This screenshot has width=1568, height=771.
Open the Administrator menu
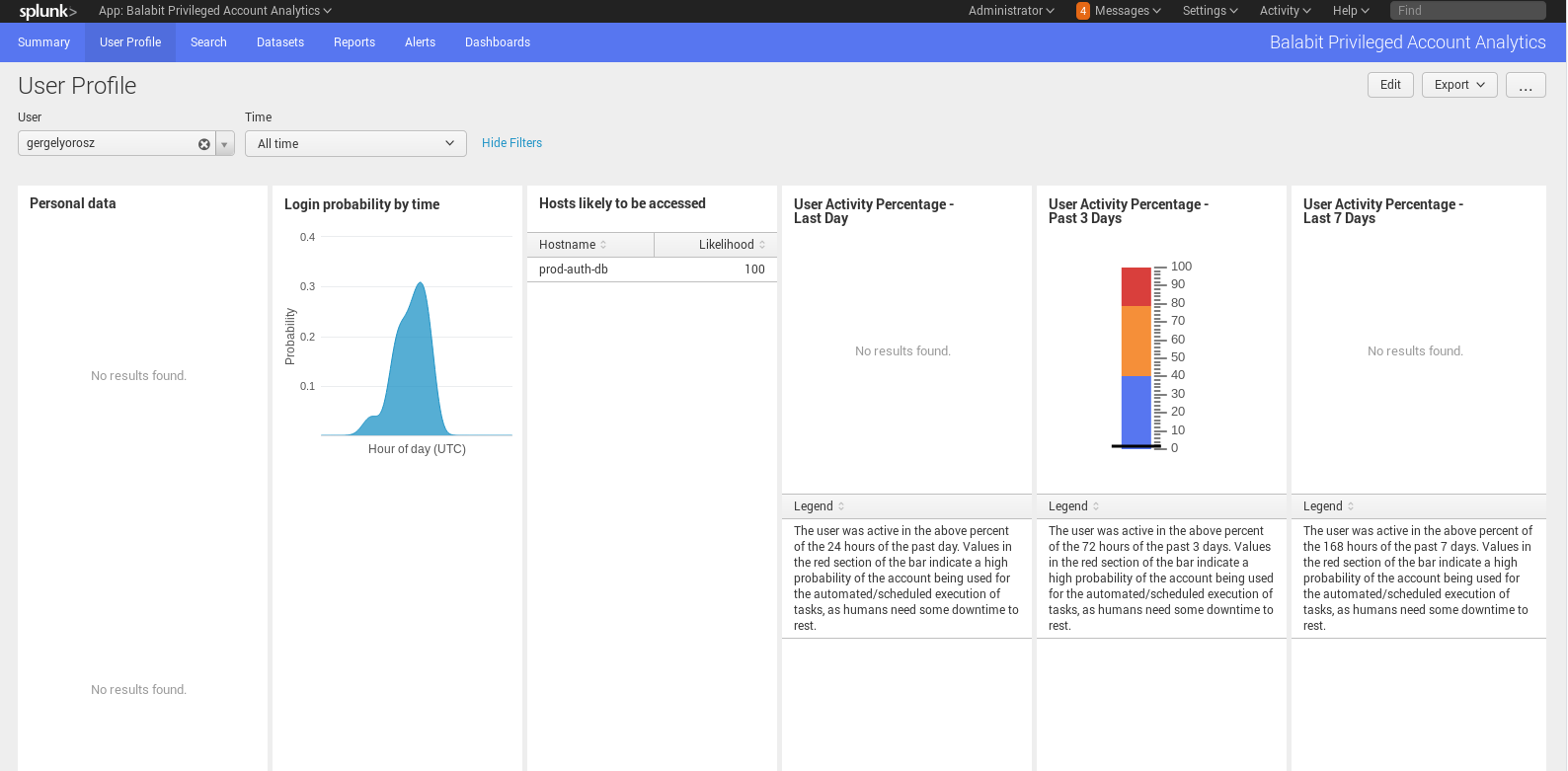pyautogui.click(x=1011, y=11)
